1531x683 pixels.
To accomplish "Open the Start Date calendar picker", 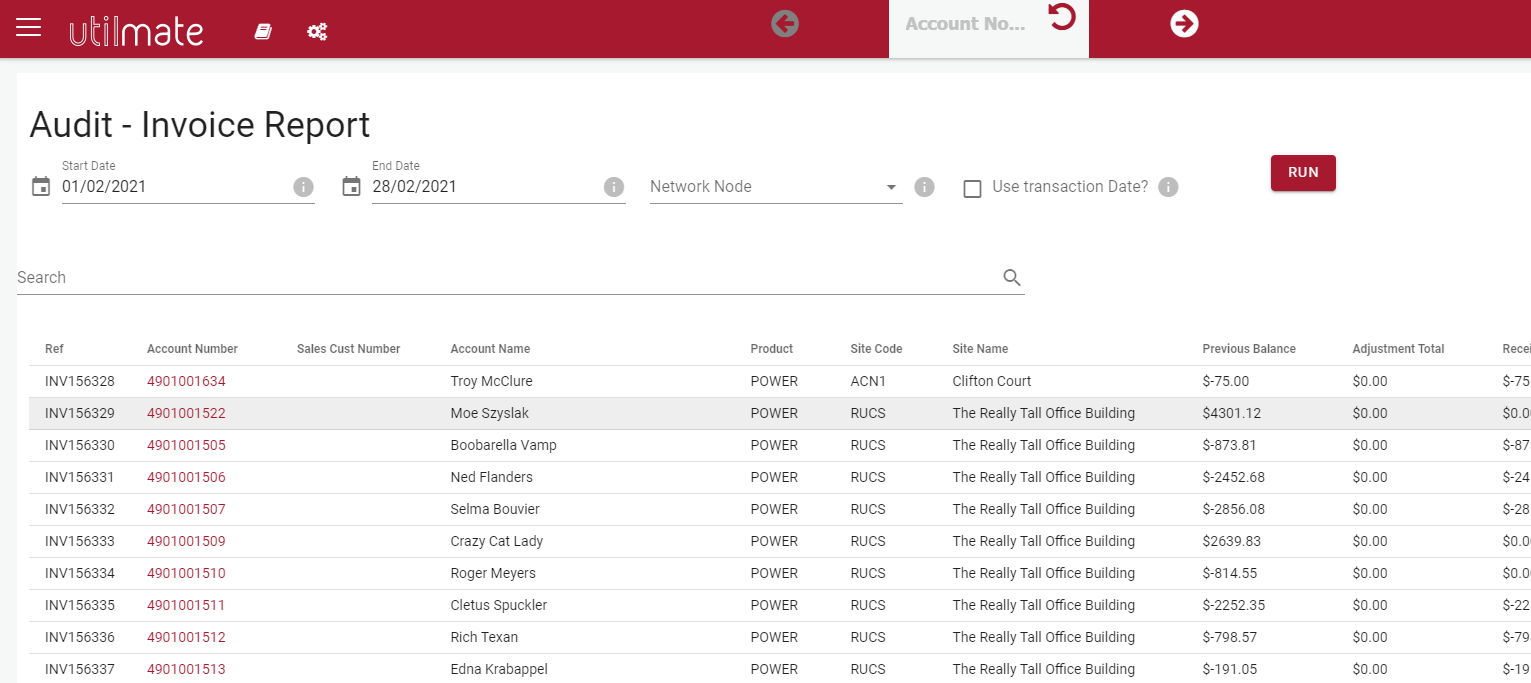I will click(x=41, y=187).
